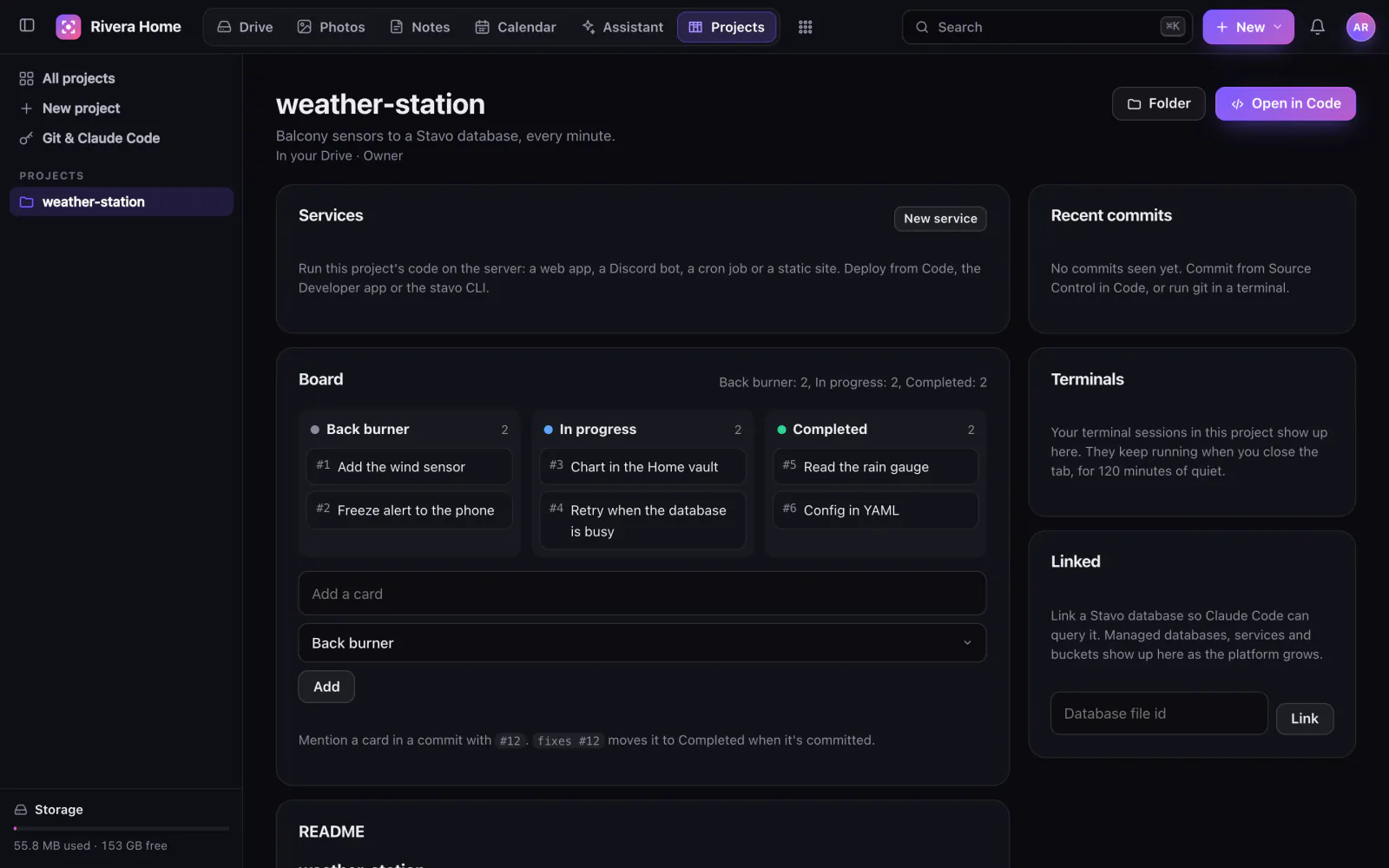Click the Storage drive icon
Screen dimensions: 1389x868
pyautogui.click(x=21, y=810)
